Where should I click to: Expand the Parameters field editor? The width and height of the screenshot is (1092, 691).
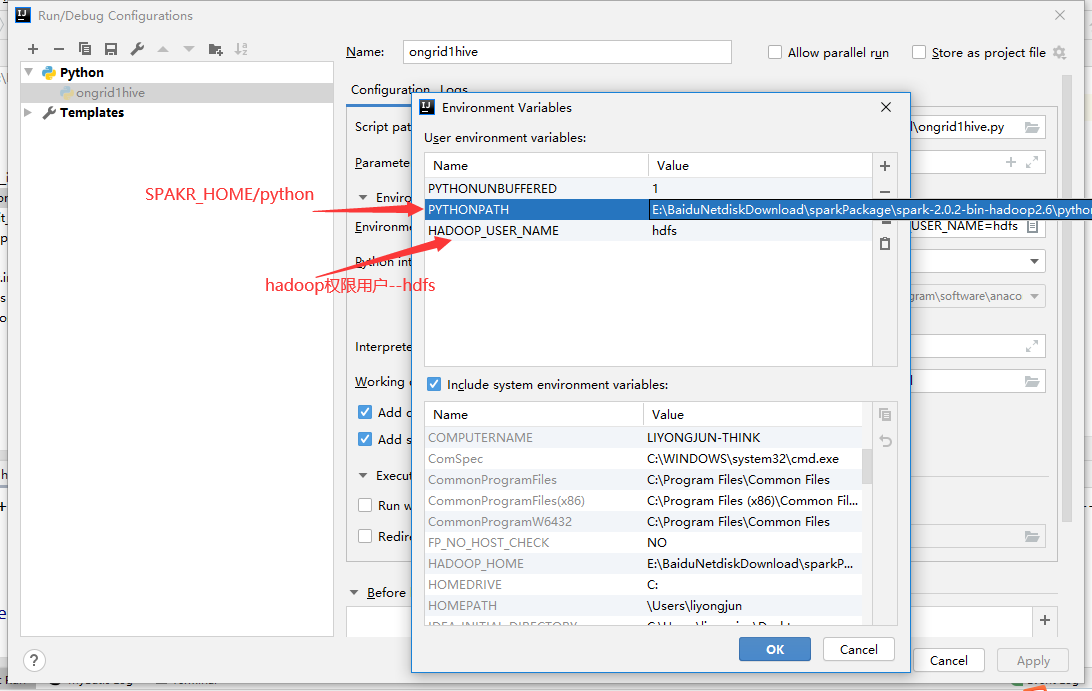pyautogui.click(x=1032, y=162)
